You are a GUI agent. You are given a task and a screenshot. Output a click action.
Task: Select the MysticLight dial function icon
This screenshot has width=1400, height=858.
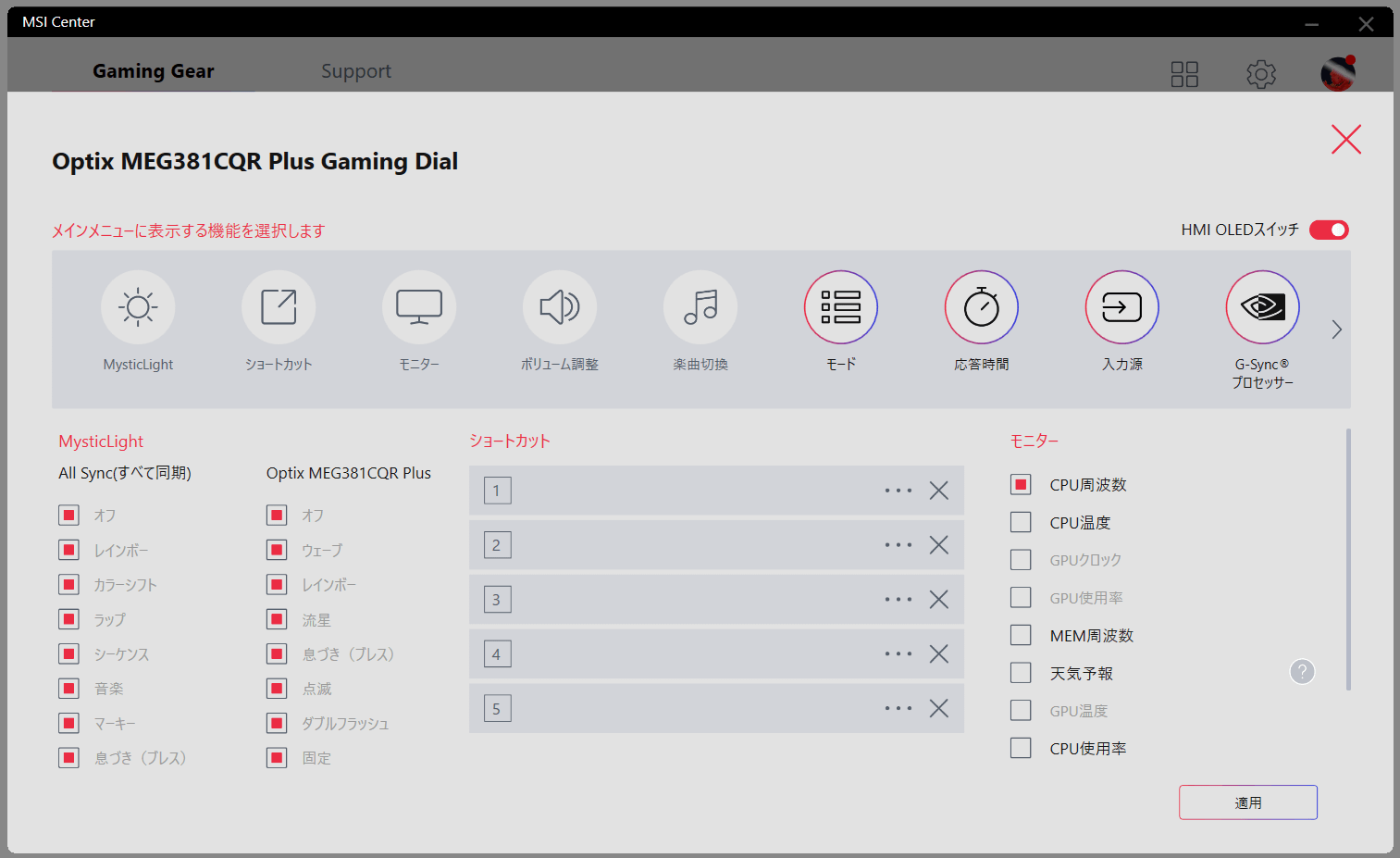tap(138, 307)
